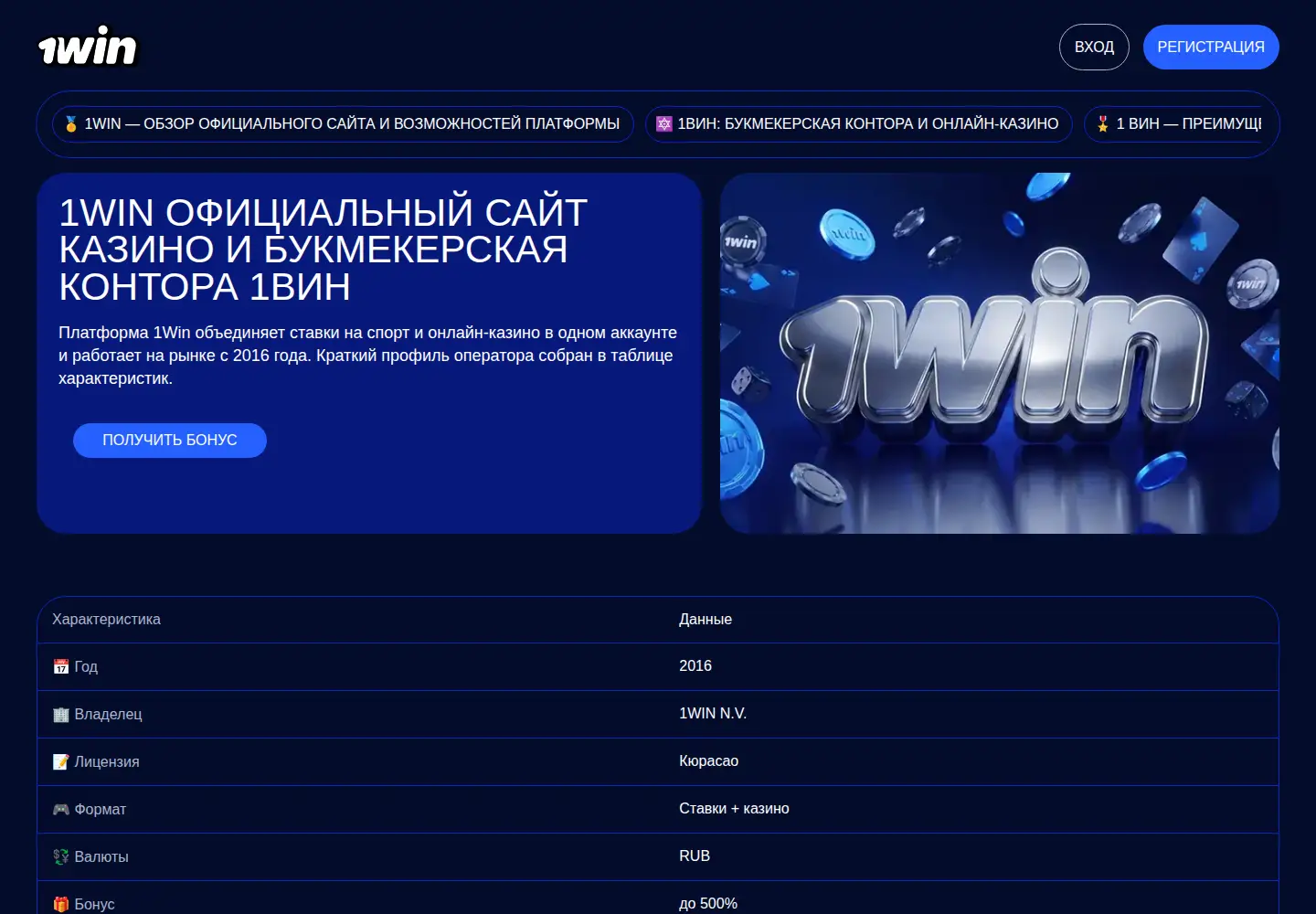The width and height of the screenshot is (1316, 914).
Task: Click the value Кюрасао
Action: [x=709, y=760]
